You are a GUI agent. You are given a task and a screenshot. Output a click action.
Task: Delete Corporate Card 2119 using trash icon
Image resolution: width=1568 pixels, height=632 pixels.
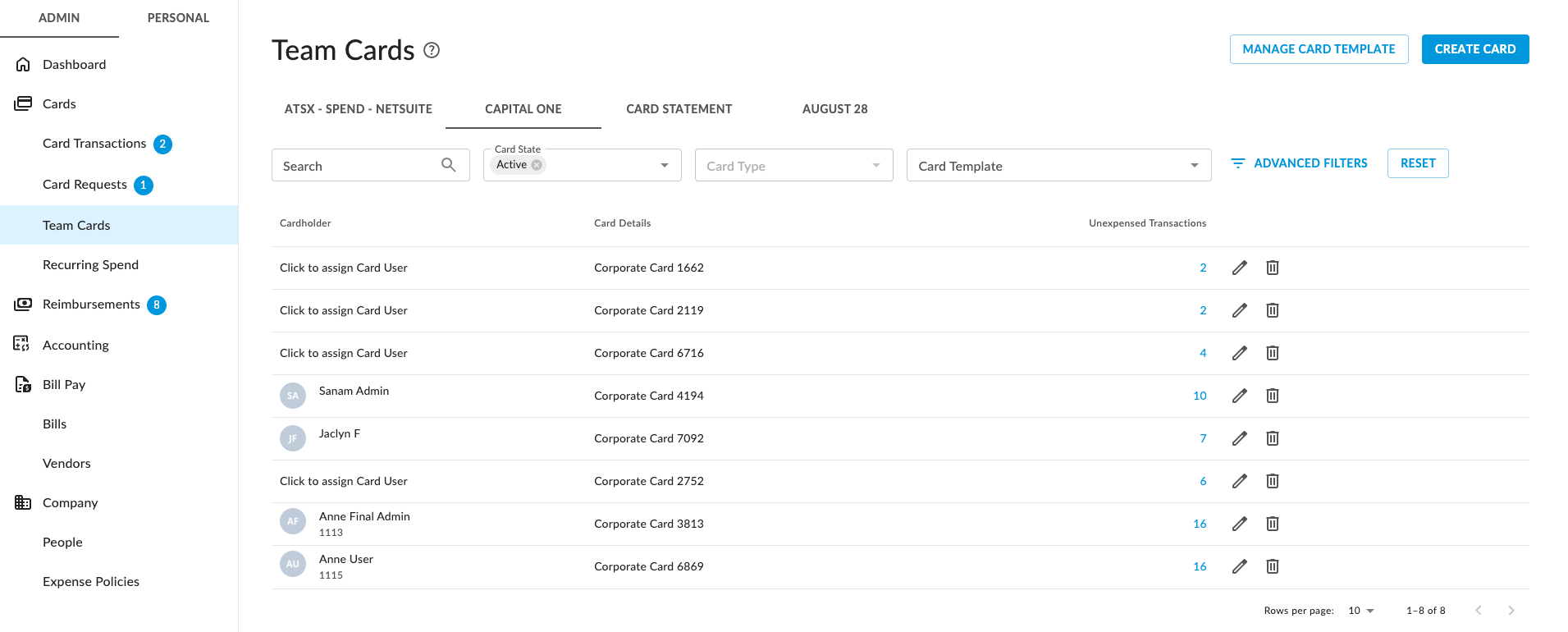point(1272,310)
